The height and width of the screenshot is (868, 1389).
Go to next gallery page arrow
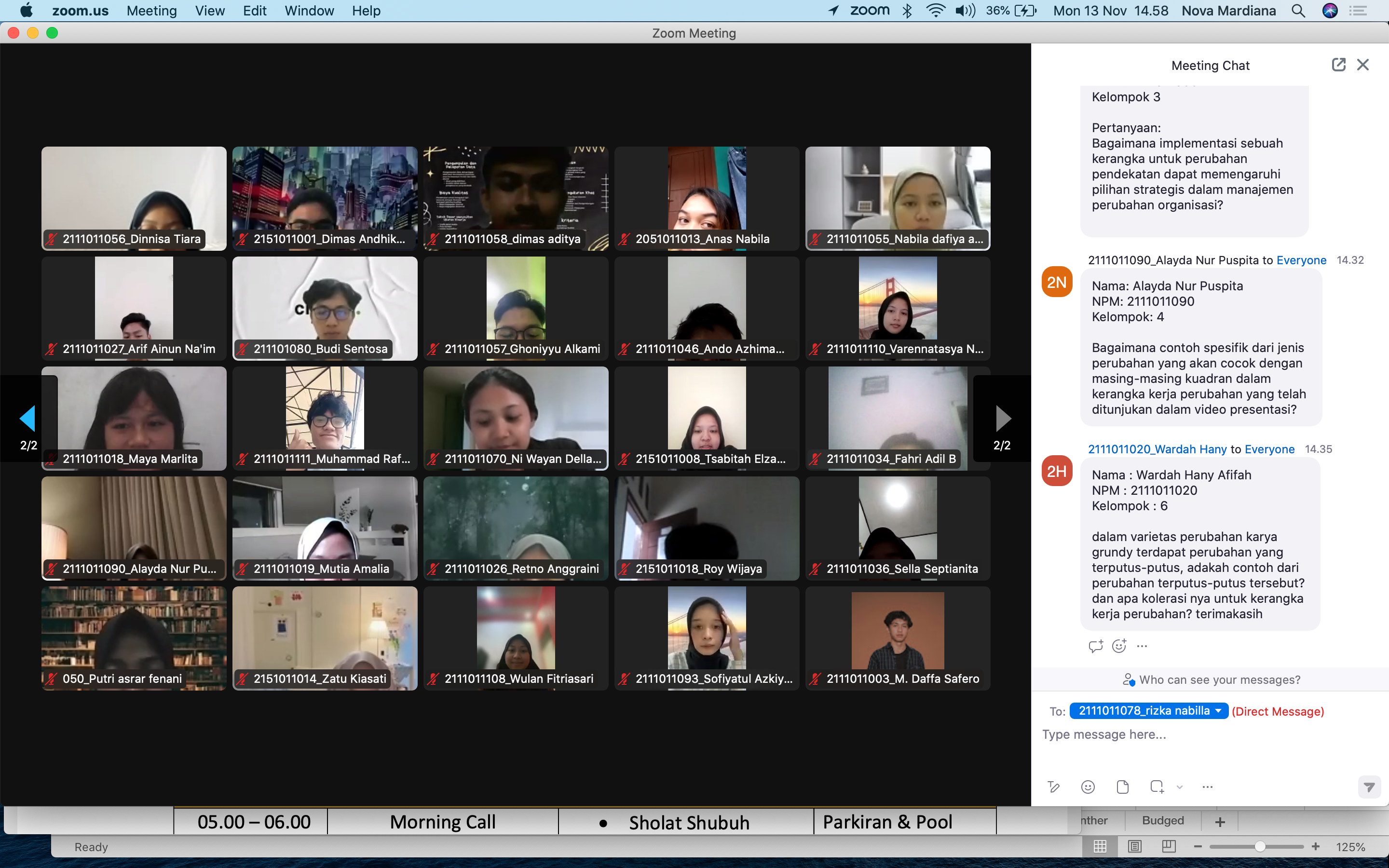(1002, 419)
